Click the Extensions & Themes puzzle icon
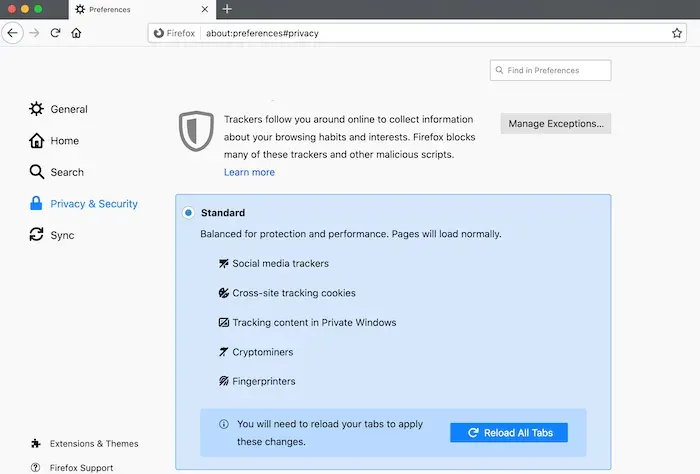The height and width of the screenshot is (474, 700). coord(37,443)
